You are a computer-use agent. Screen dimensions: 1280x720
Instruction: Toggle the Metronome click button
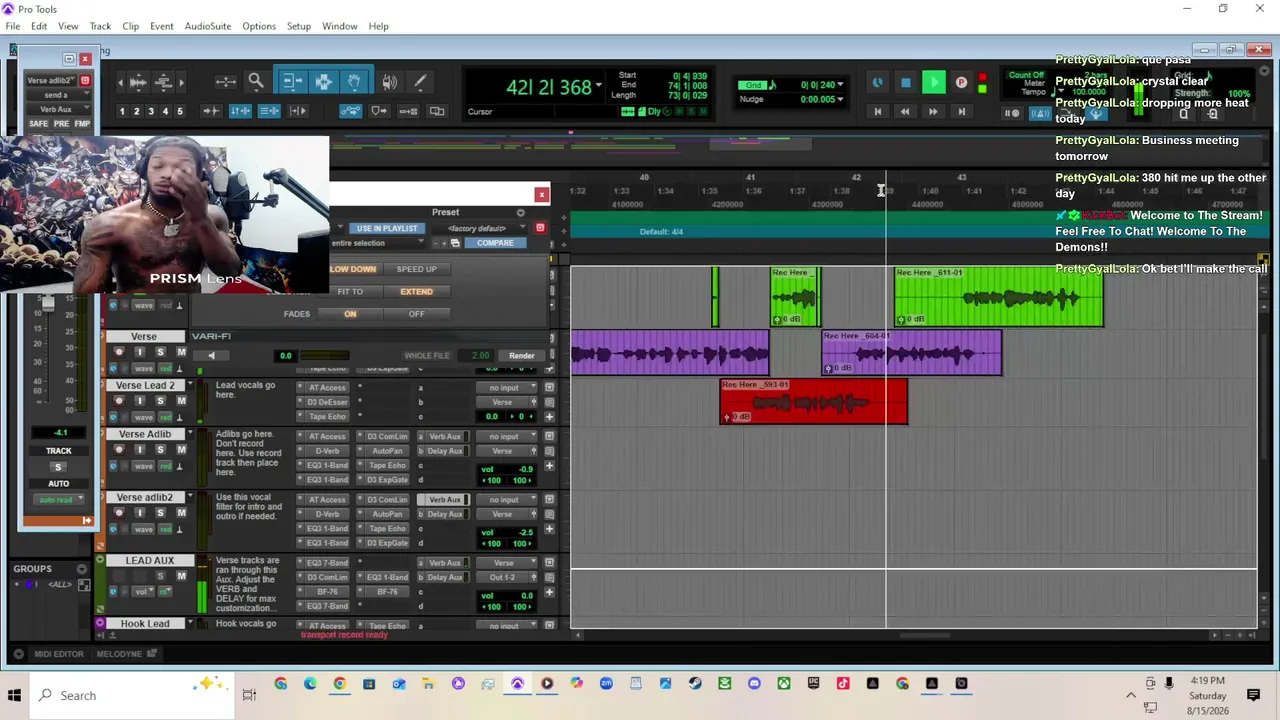1040,113
